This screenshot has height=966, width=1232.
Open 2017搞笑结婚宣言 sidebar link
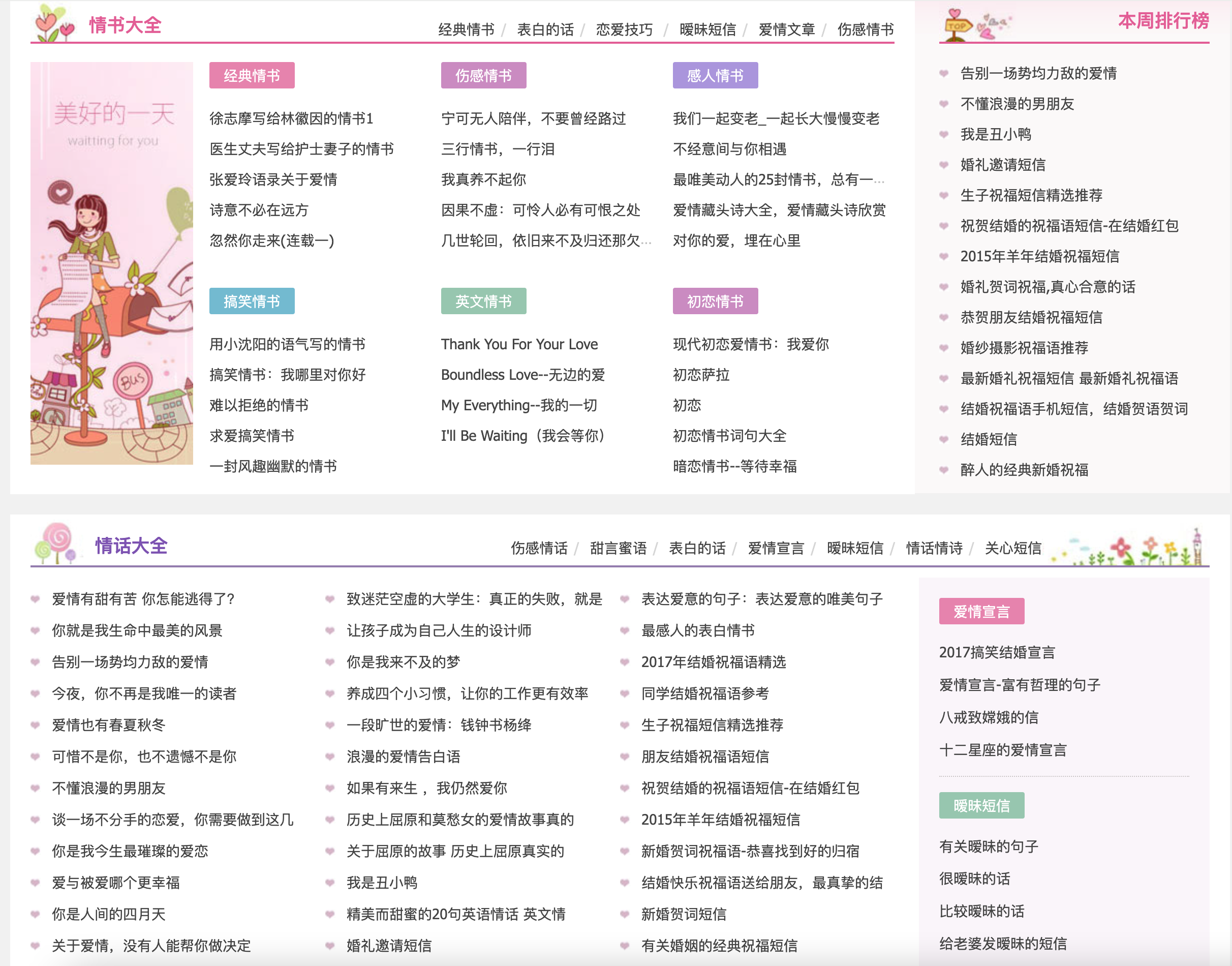[x=997, y=653]
